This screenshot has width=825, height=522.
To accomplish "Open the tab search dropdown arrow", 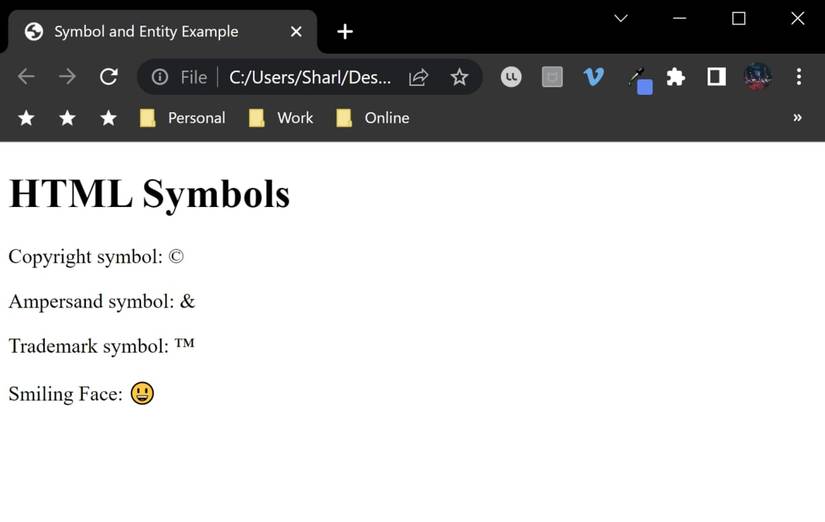I will (x=621, y=18).
